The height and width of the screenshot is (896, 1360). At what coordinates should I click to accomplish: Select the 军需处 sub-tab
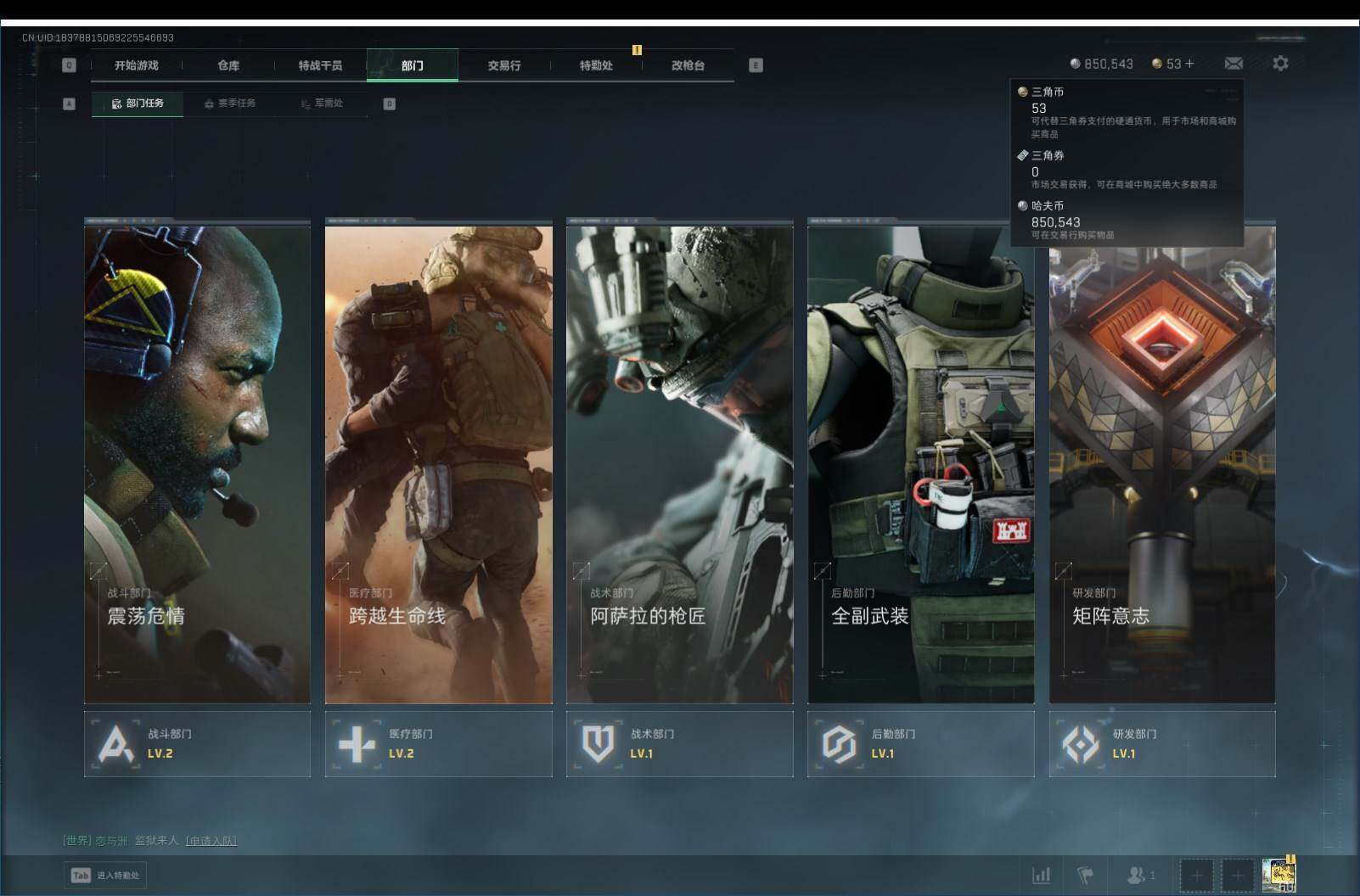pyautogui.click(x=323, y=104)
